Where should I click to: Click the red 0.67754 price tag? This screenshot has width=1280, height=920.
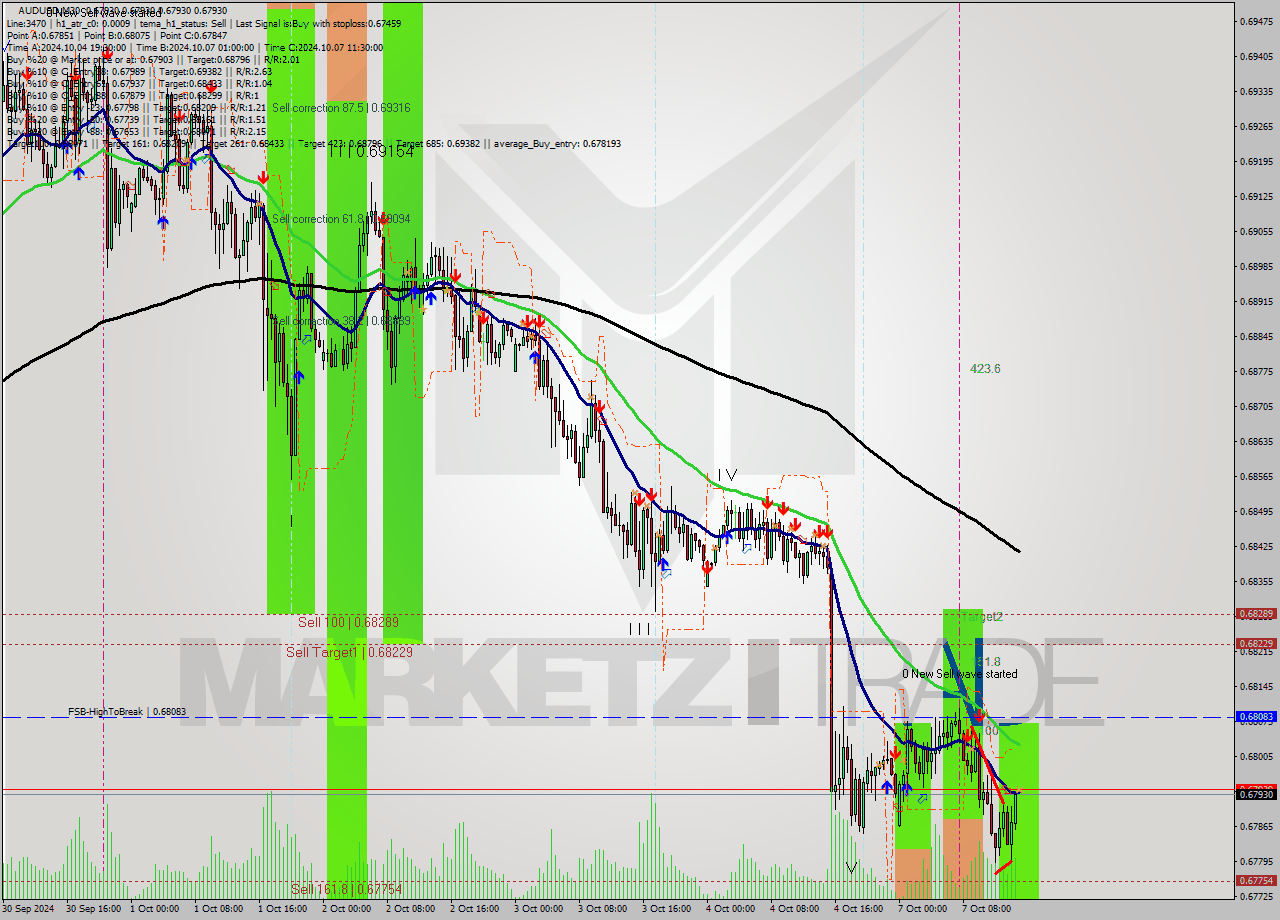[1256, 881]
